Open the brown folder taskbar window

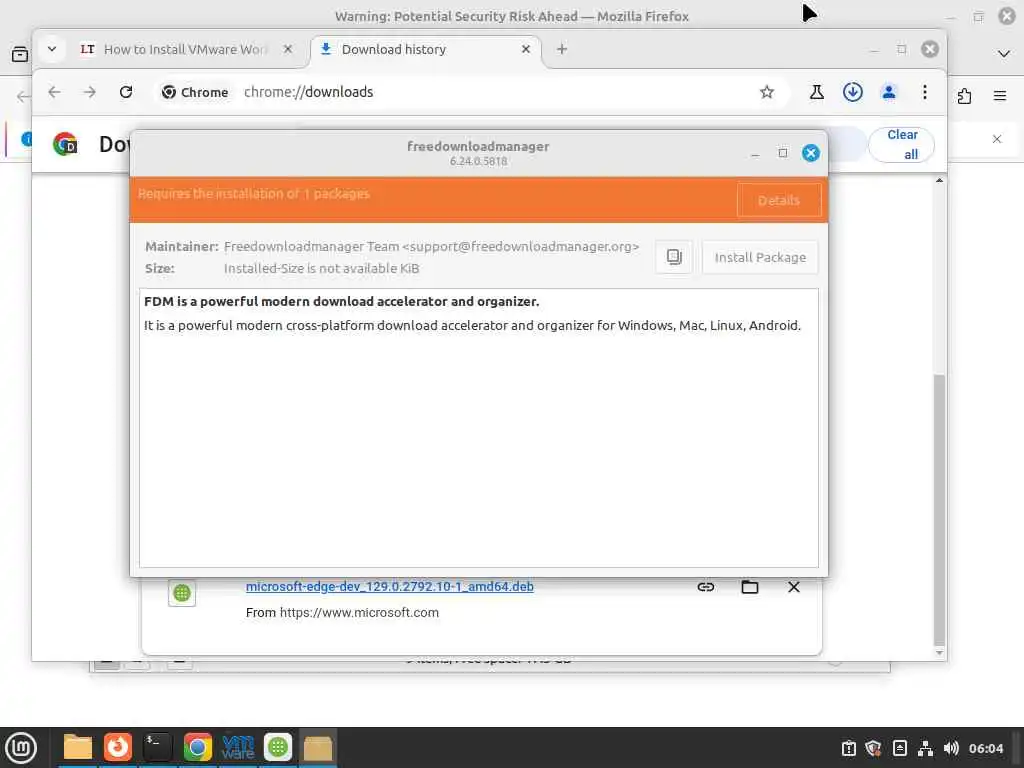[318, 748]
